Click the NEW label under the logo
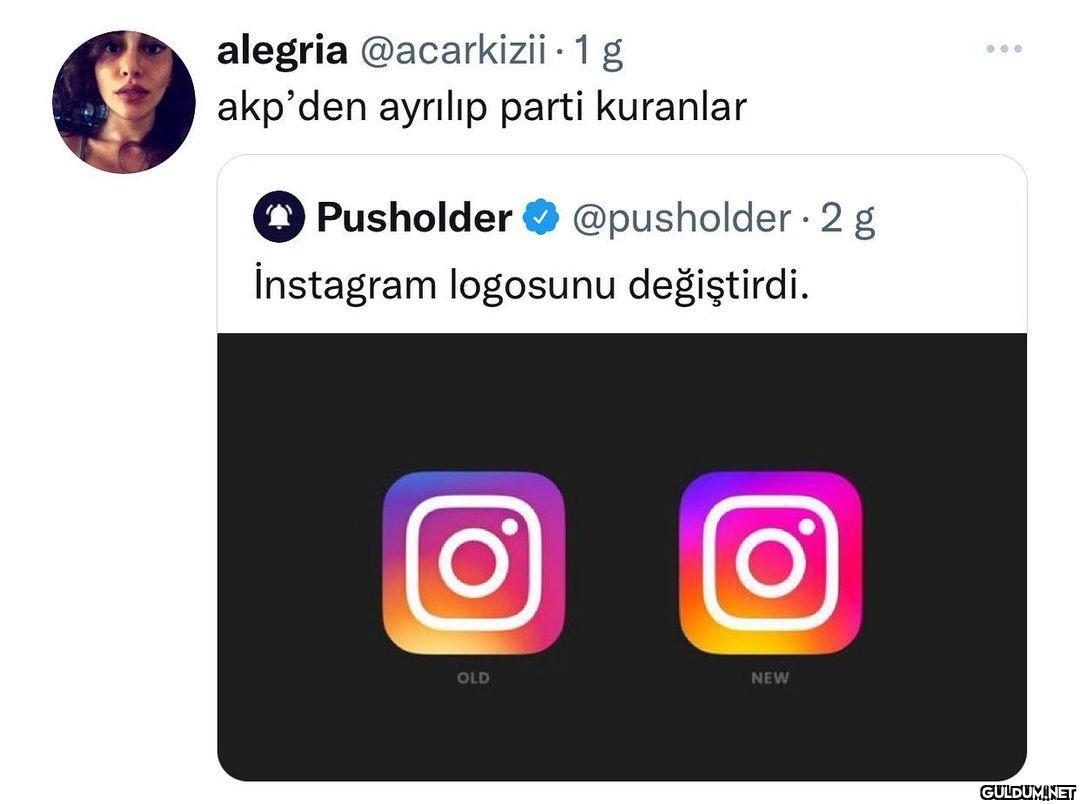 click(770, 678)
